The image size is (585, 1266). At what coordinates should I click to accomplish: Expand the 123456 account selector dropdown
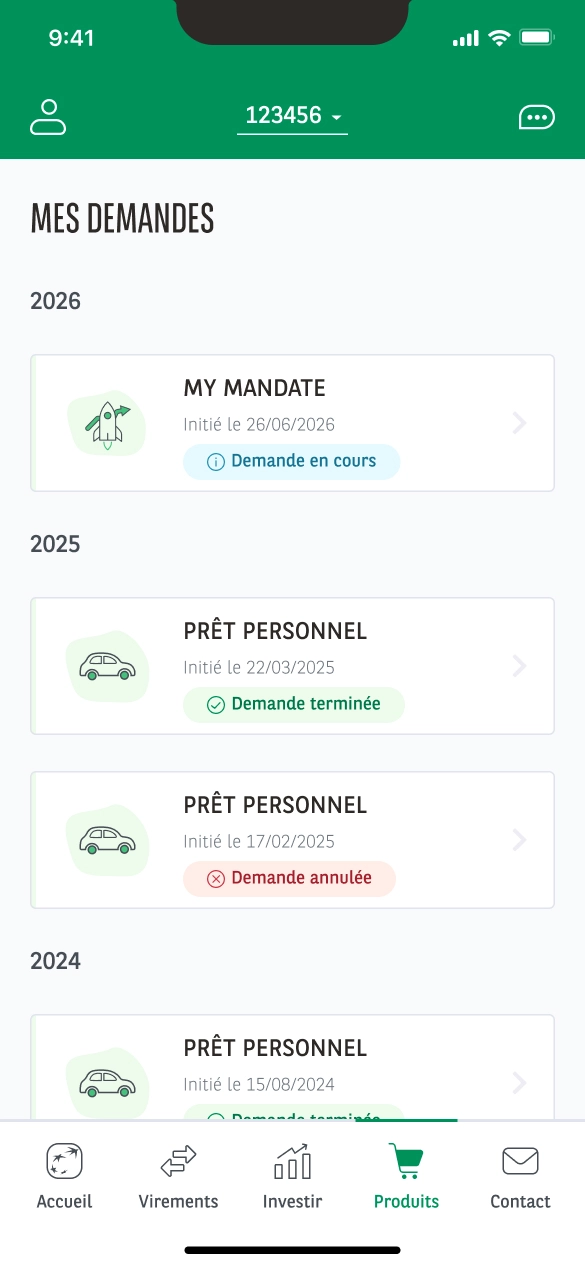coord(293,116)
